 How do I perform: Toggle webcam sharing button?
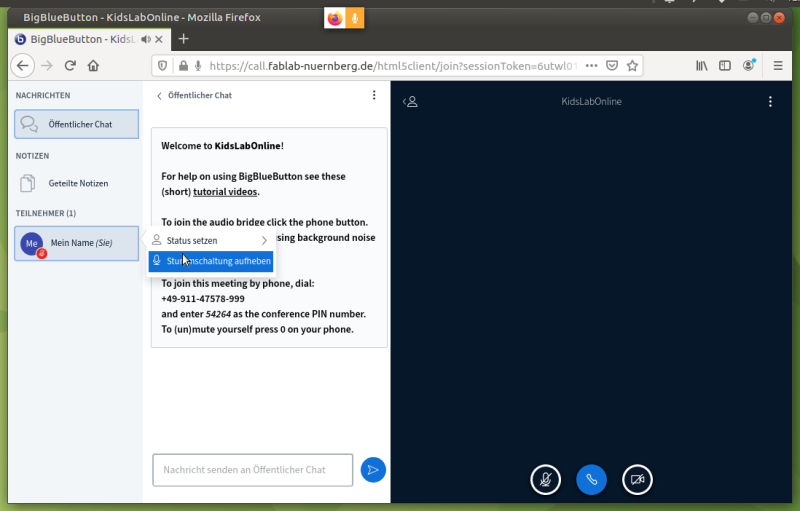tap(637, 479)
